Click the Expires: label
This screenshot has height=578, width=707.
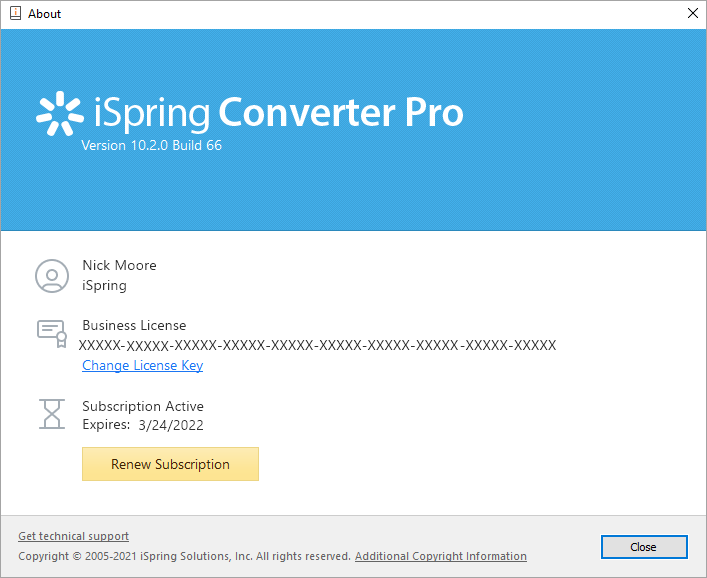[x=106, y=425]
